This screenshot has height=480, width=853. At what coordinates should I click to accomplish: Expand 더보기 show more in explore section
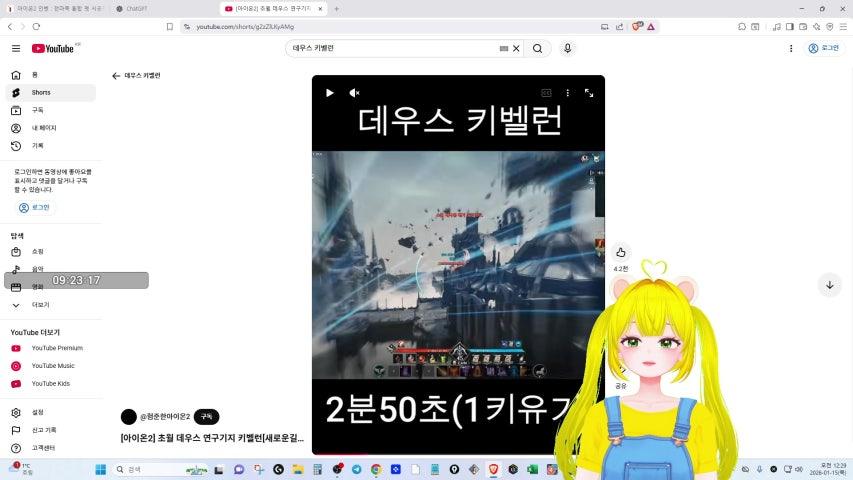point(51,305)
